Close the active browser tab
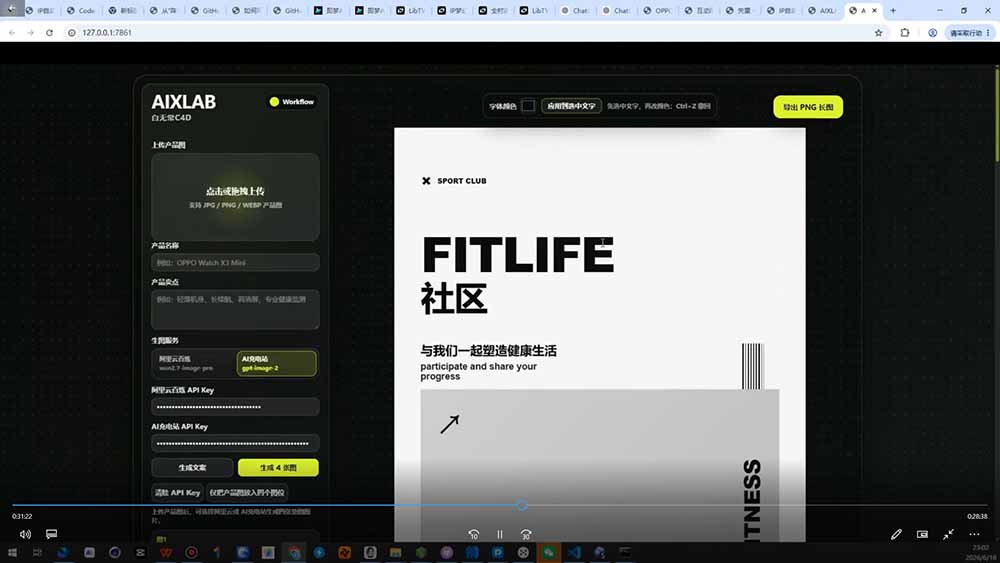The height and width of the screenshot is (563, 1000). click(874, 10)
